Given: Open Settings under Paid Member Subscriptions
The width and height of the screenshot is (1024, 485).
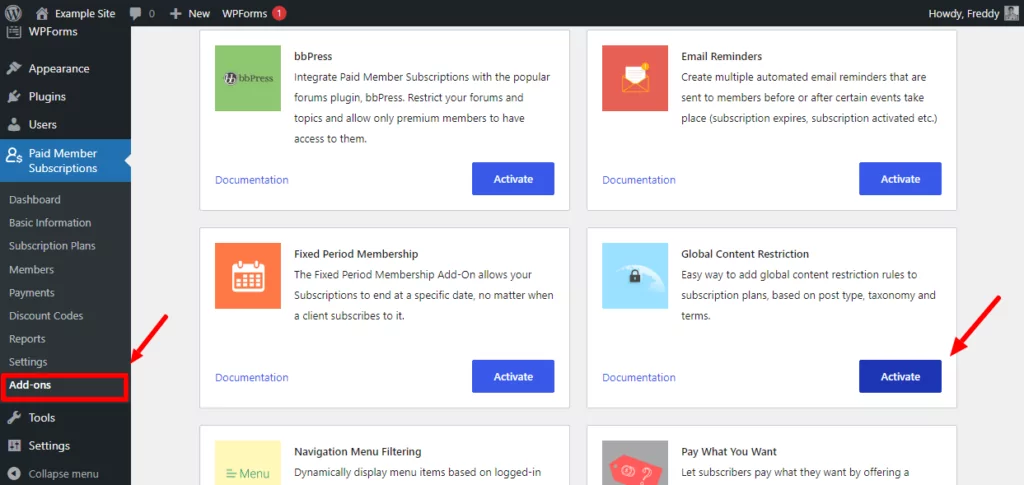Looking at the screenshot, I should 28,362.
